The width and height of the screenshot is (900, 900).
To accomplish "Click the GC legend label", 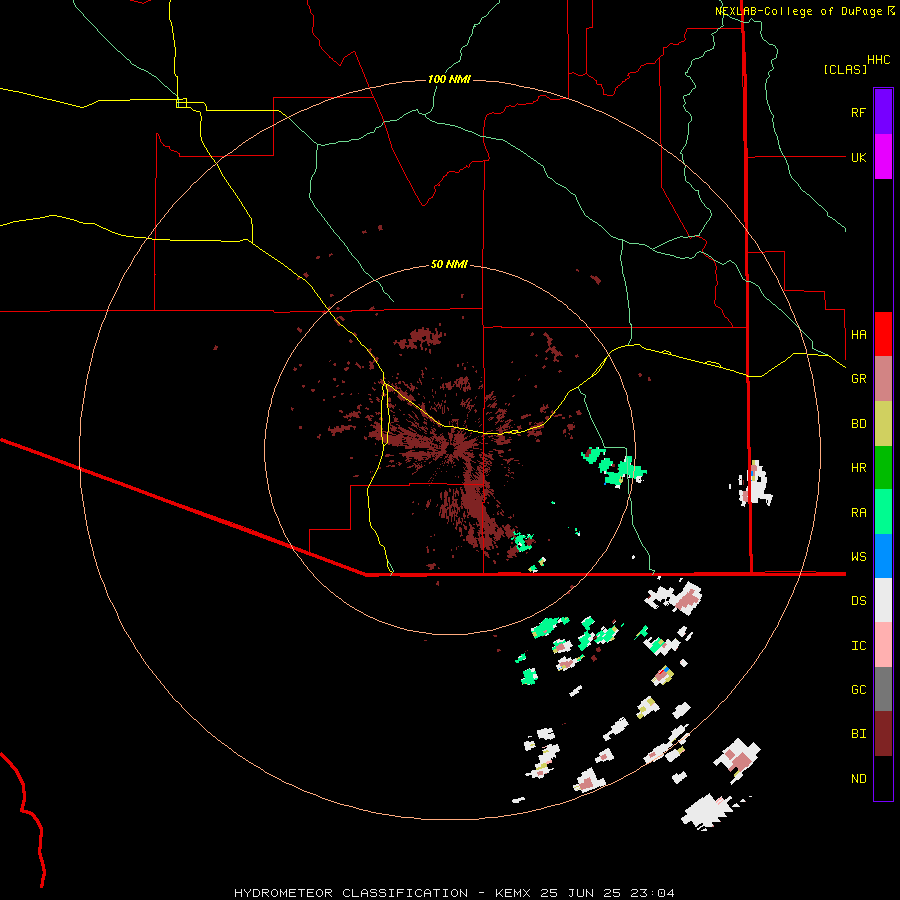I will coord(858,689).
